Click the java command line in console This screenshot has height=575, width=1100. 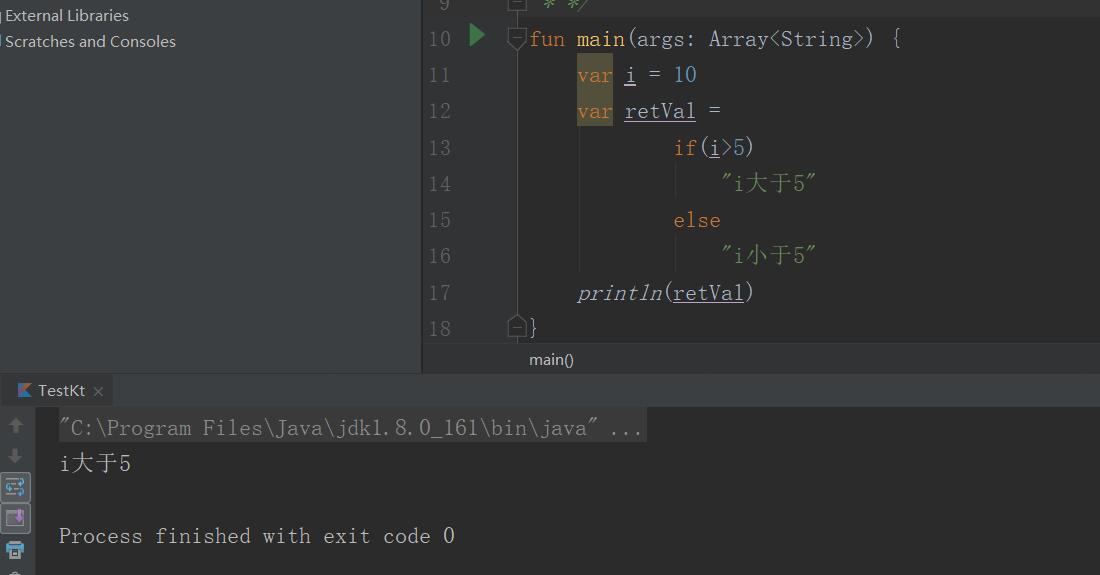click(x=351, y=428)
